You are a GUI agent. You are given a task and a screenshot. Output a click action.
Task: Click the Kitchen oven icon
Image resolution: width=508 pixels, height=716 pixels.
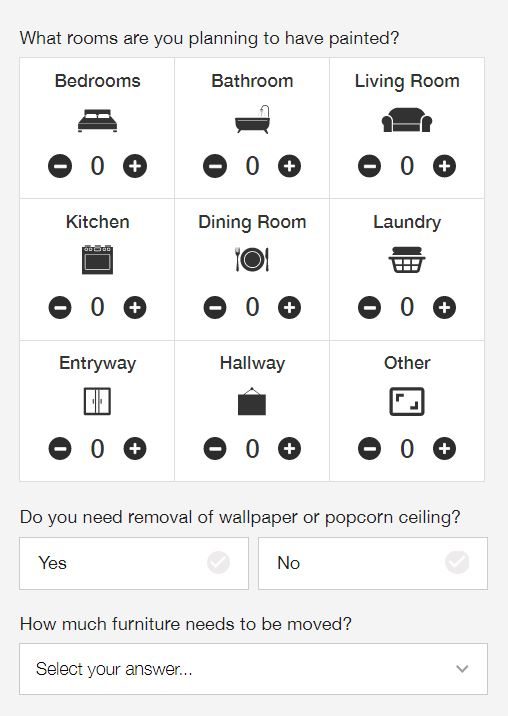click(x=97, y=259)
